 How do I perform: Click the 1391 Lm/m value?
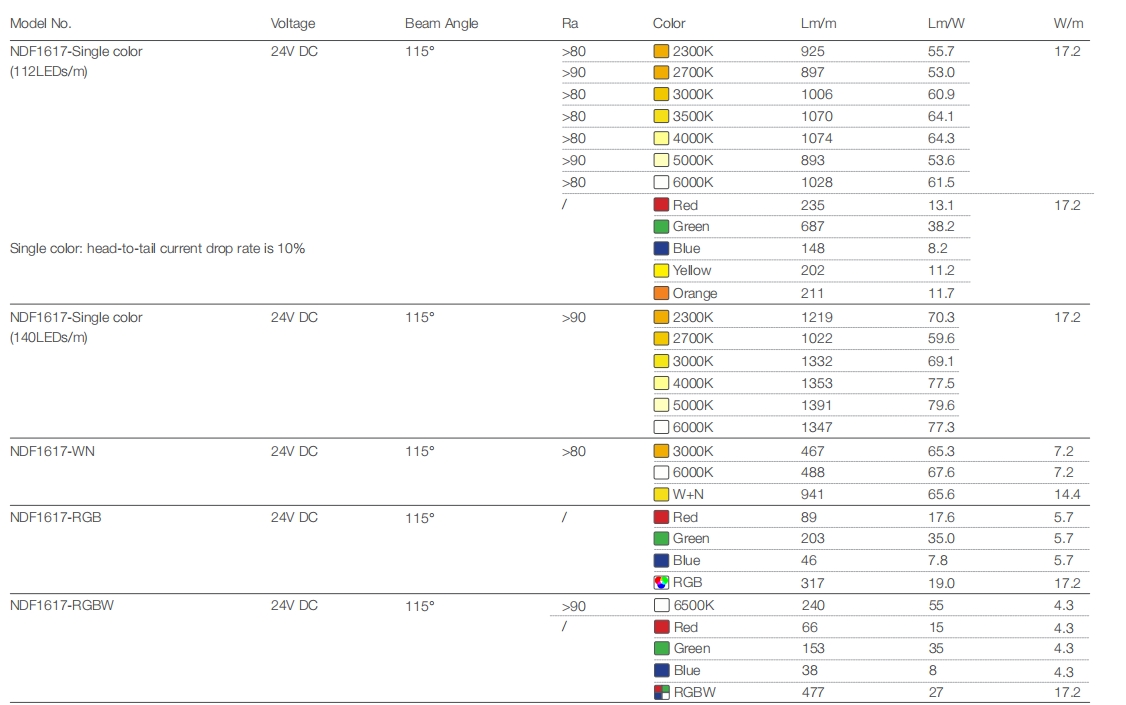(816, 406)
